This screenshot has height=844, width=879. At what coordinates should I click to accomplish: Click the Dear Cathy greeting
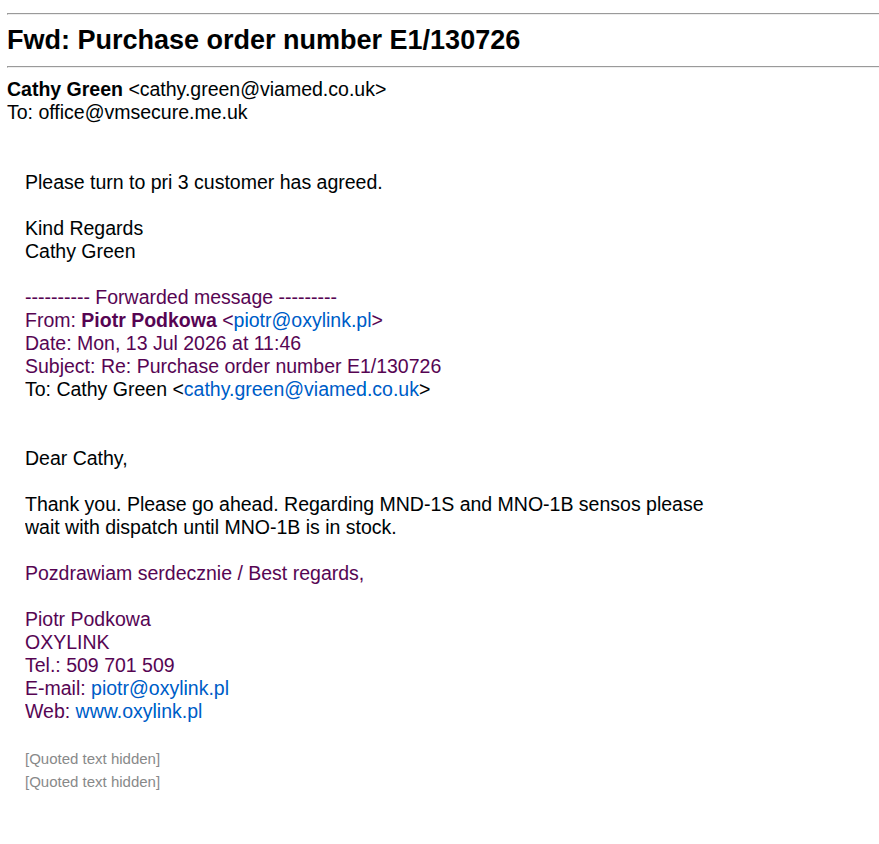76,458
